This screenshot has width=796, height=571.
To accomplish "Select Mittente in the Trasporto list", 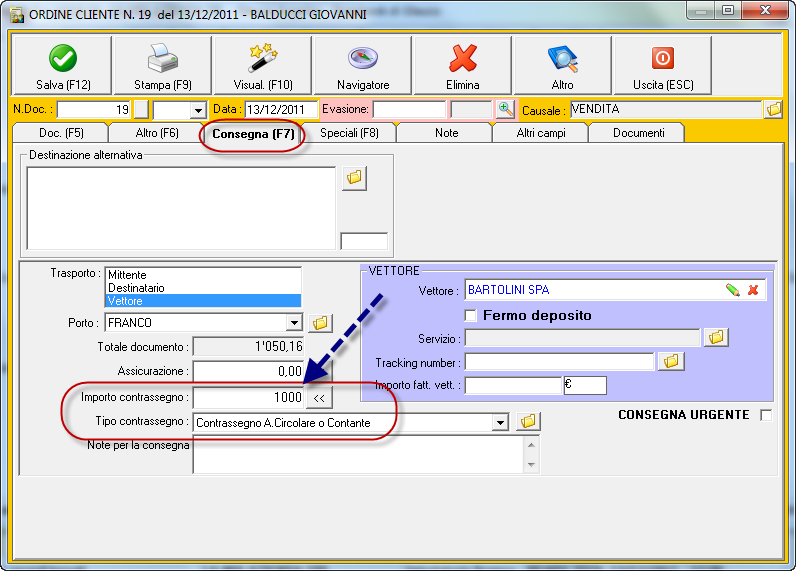I will click(x=203, y=275).
